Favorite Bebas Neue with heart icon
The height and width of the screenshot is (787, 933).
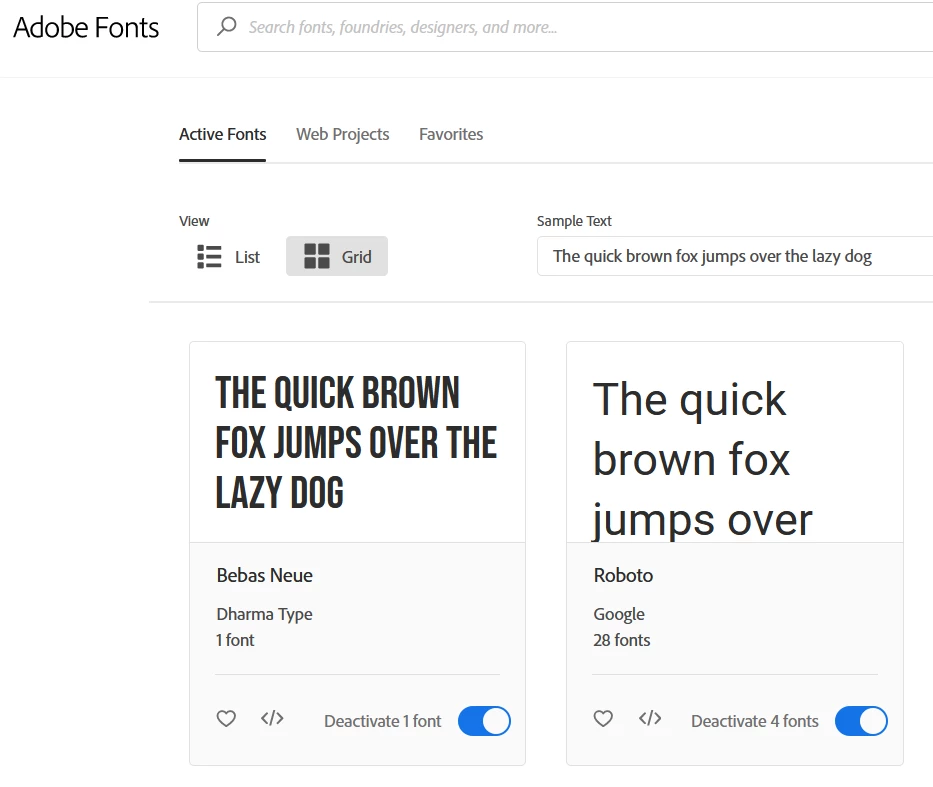[226, 719]
